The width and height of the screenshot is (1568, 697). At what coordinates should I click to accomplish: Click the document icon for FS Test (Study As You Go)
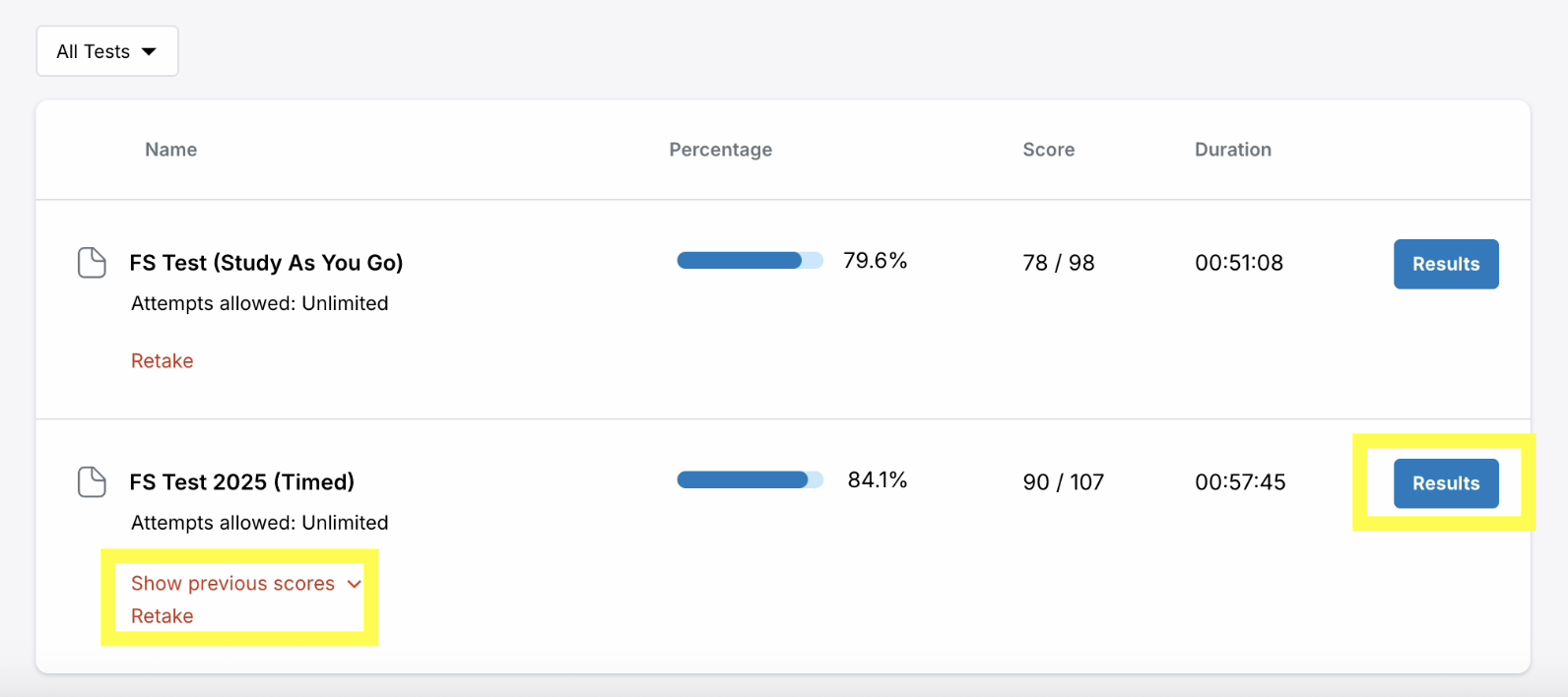[92, 263]
